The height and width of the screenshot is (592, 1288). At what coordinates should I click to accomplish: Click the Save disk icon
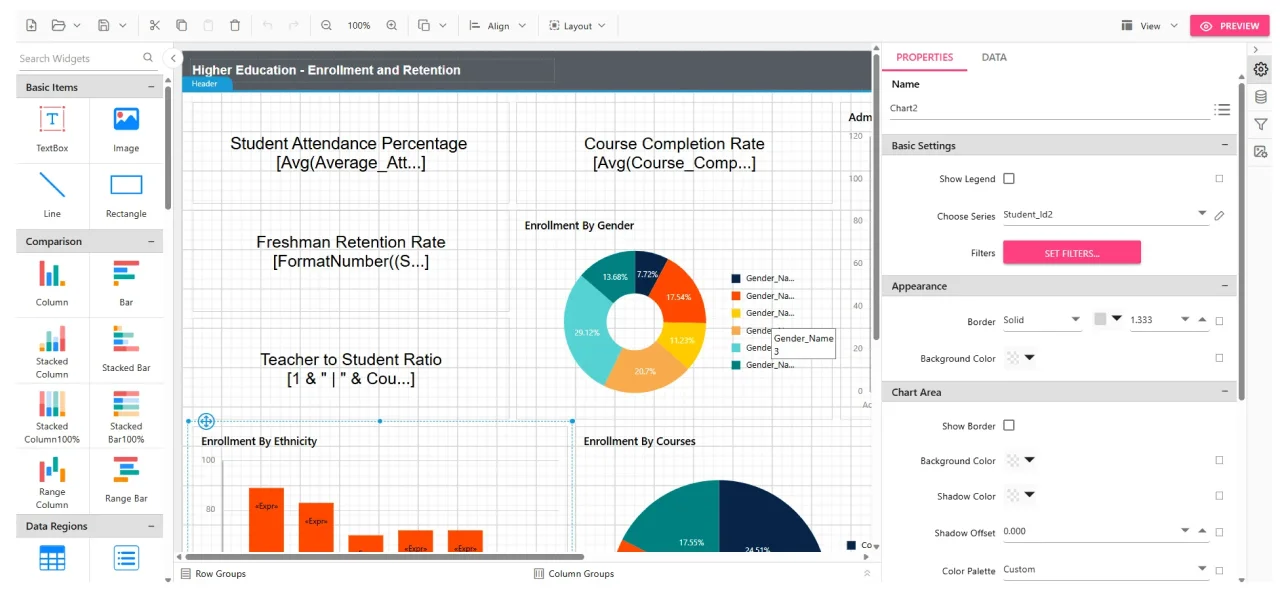[x=104, y=25]
